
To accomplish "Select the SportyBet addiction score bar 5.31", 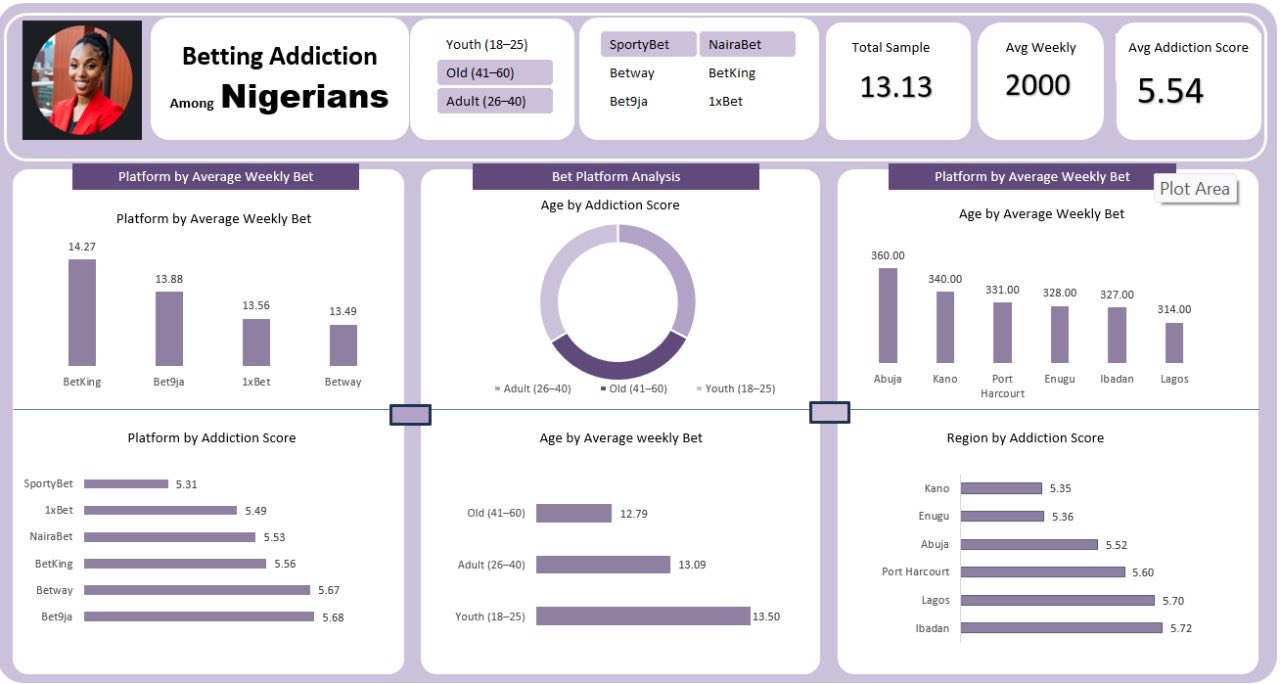I will click(x=126, y=484).
